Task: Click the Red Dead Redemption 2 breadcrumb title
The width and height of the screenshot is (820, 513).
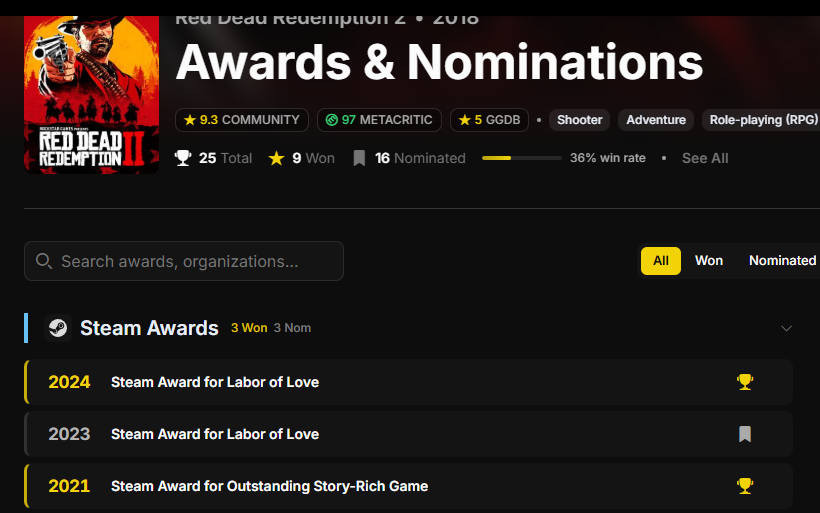Action: pyautogui.click(x=290, y=20)
